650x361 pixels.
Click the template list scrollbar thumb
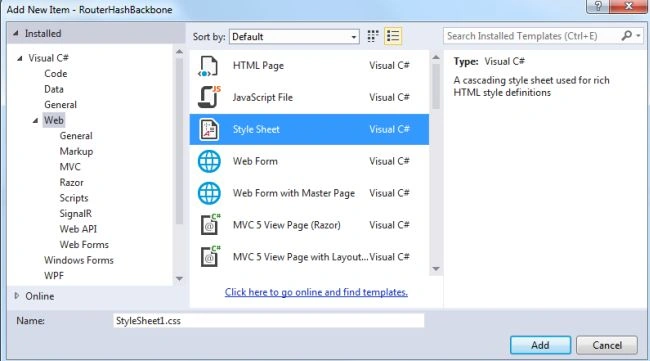click(436, 86)
